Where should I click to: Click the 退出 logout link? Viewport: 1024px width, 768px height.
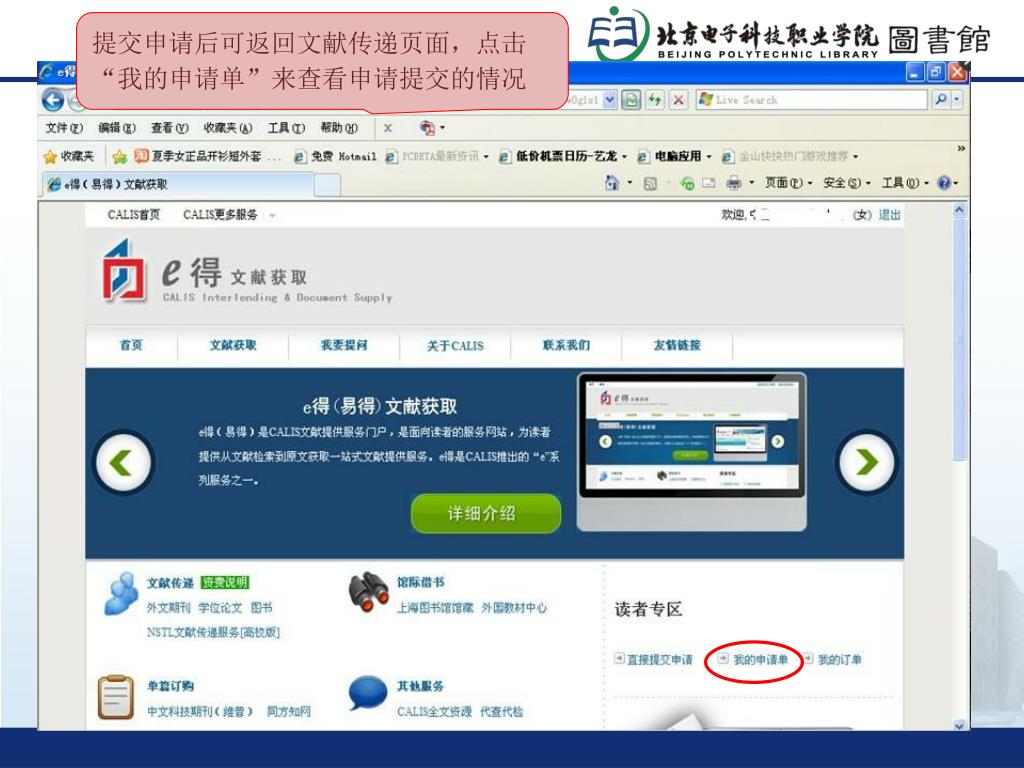tap(889, 214)
